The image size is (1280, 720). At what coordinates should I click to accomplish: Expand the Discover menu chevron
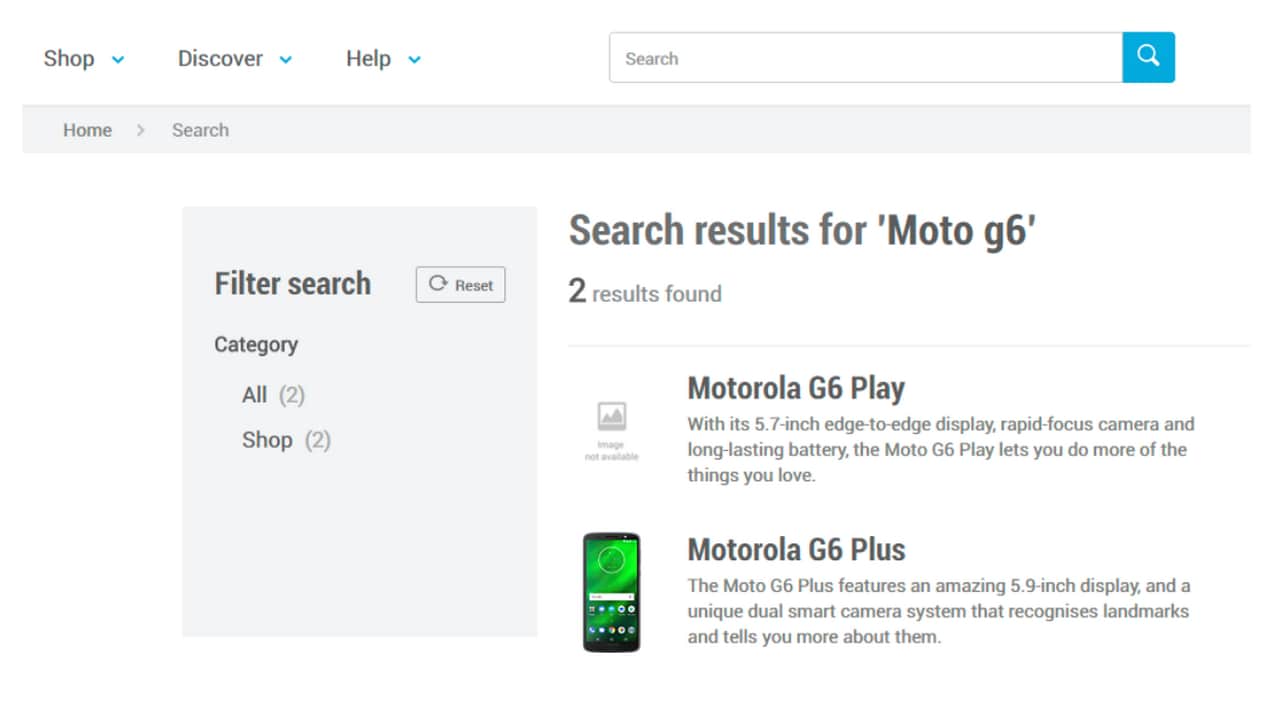(285, 60)
